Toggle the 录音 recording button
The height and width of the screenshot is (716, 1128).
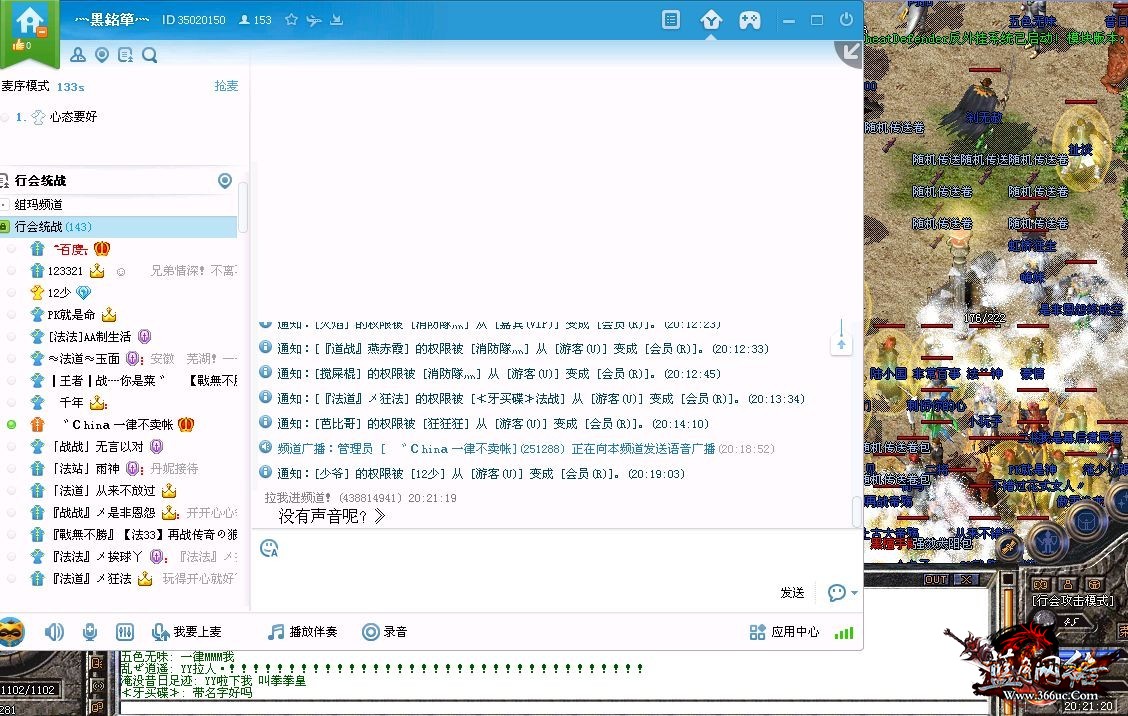[384, 632]
